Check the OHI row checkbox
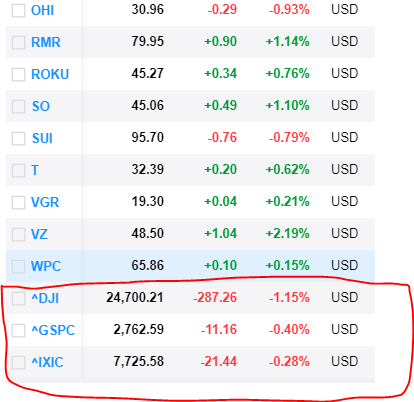This screenshot has width=414, height=402. point(18,11)
